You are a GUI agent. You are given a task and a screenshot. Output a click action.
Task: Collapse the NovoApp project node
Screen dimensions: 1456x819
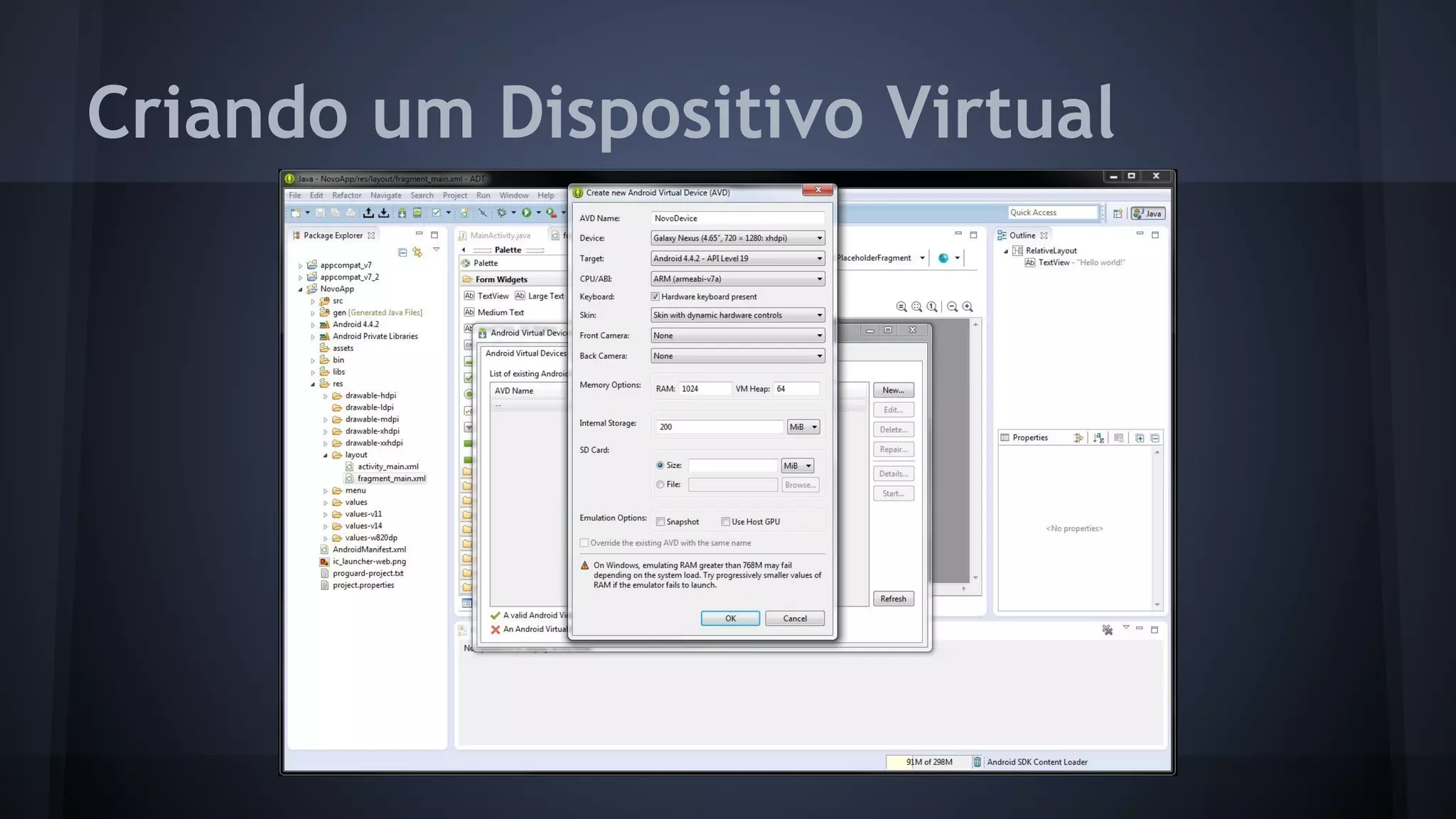coord(300,289)
